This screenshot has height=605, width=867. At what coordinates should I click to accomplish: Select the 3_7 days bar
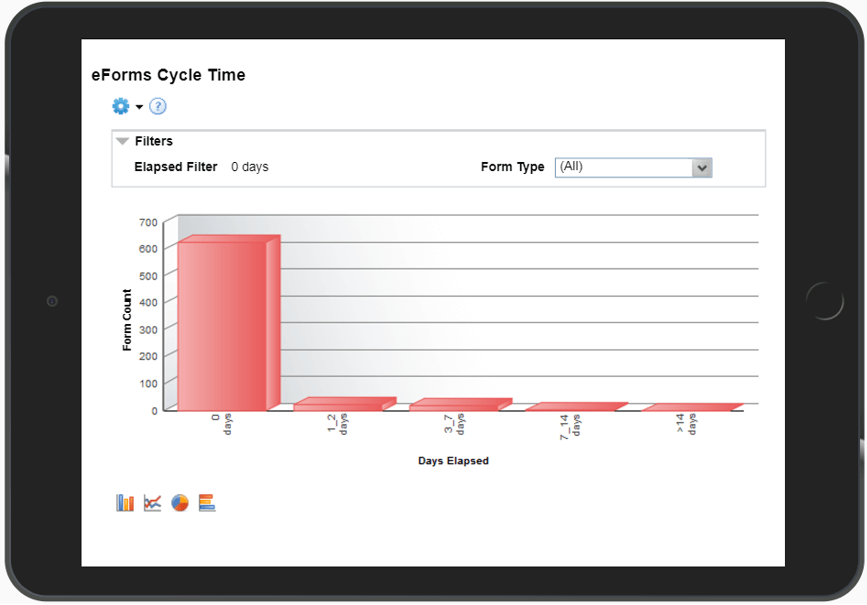tap(454, 405)
